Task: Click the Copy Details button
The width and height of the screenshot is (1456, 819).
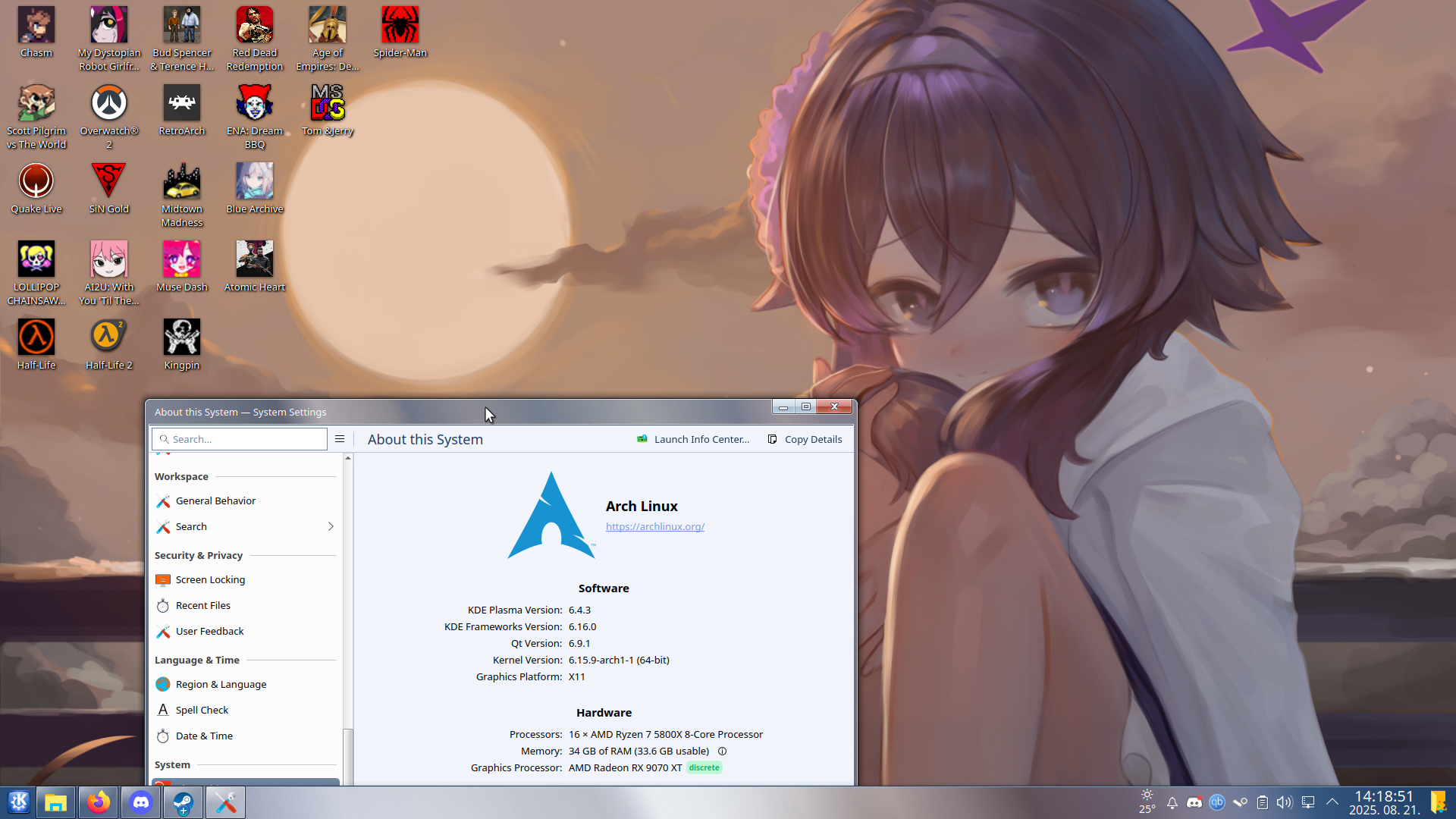Action: [x=805, y=439]
